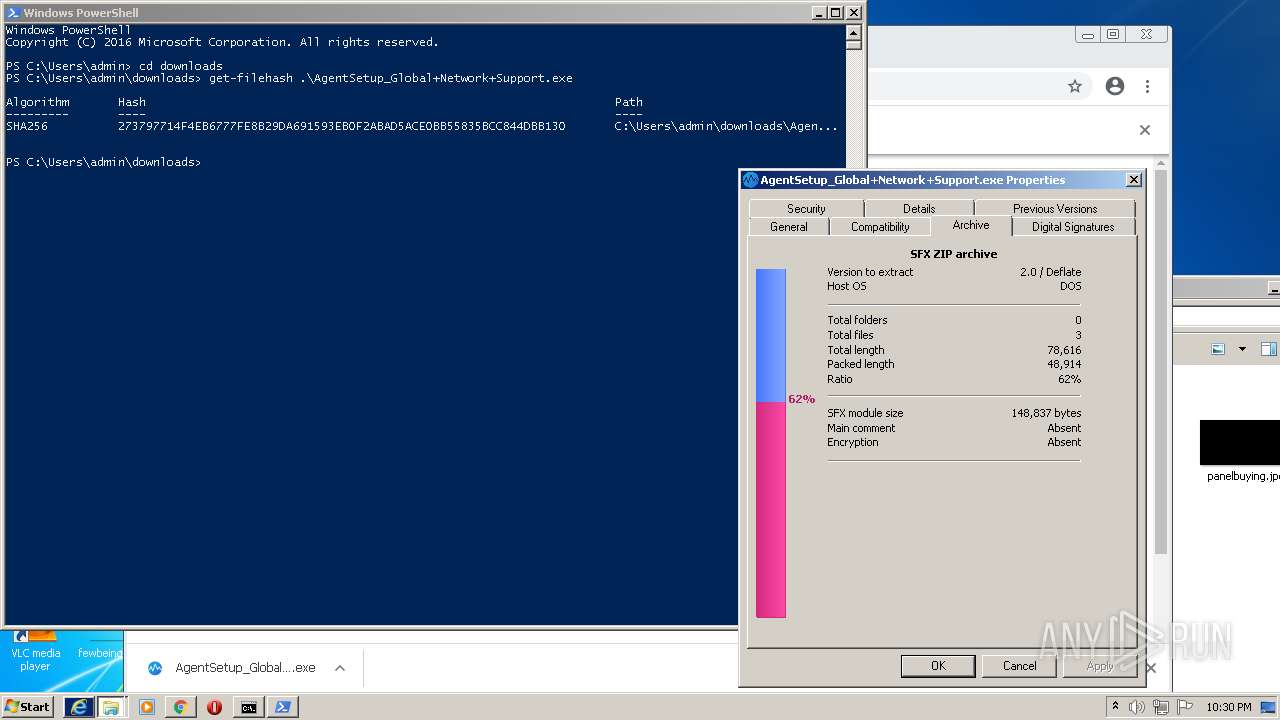Change view icon in Explorer window
The height and width of the screenshot is (720, 1280).
coord(1218,349)
